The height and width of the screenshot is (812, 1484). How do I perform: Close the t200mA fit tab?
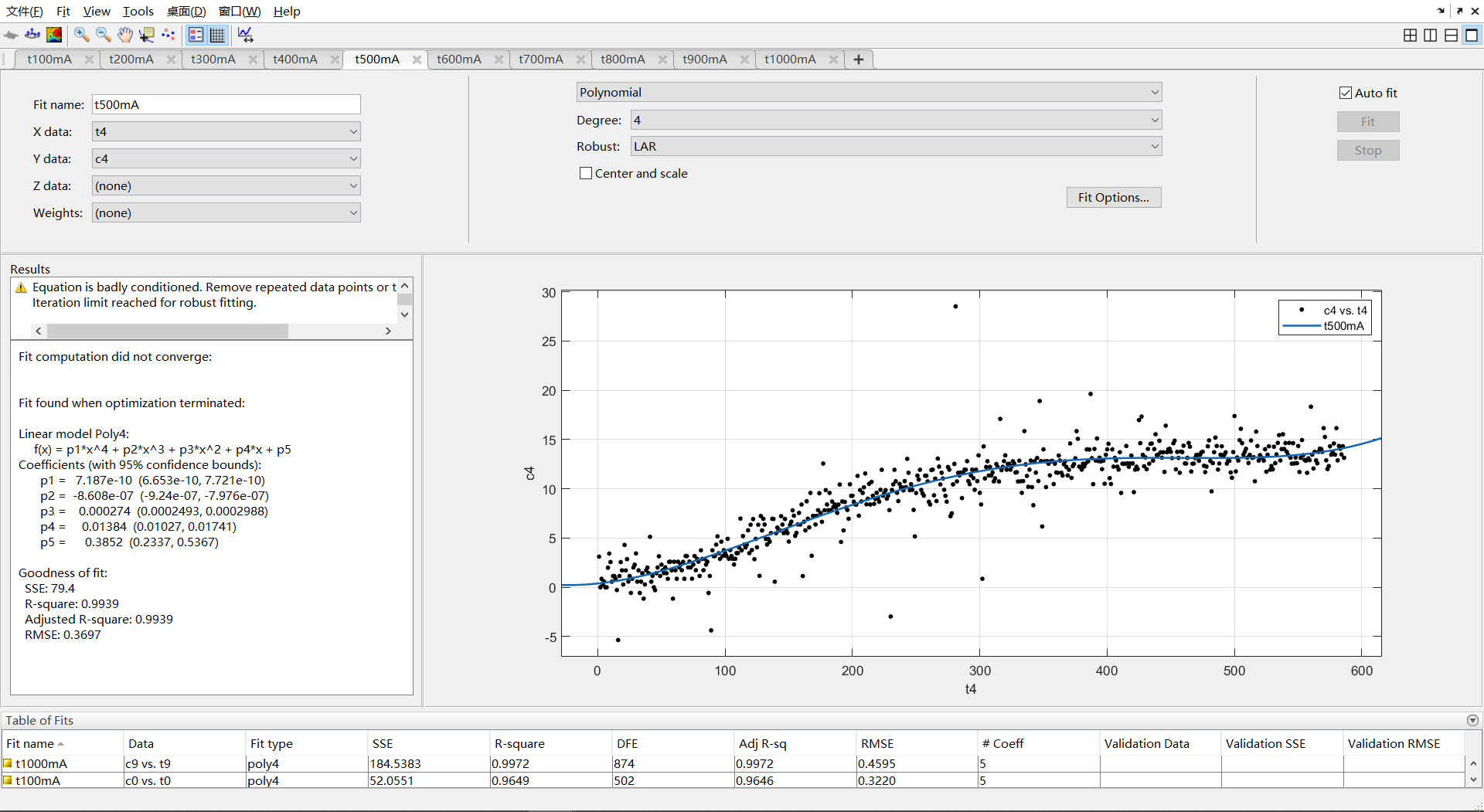click(x=171, y=59)
